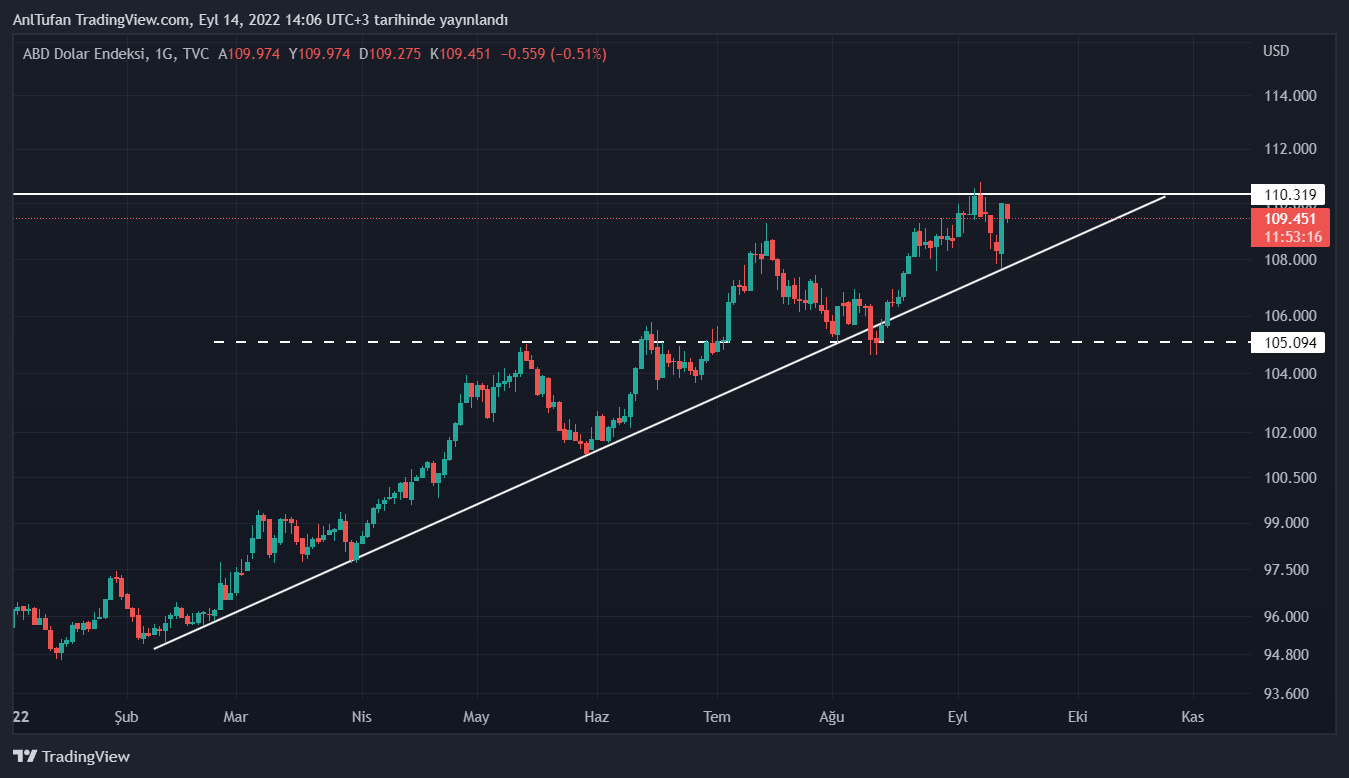Click the Şub month label on time axis
Viewport: 1349px width, 778px height.
point(126,717)
